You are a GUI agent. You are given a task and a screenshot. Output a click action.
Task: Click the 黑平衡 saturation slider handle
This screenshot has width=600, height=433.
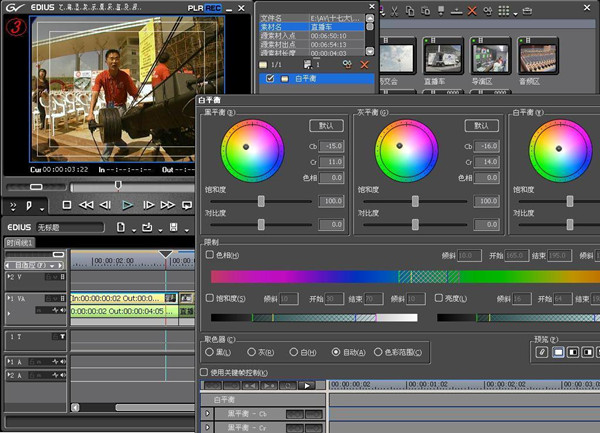262,201
